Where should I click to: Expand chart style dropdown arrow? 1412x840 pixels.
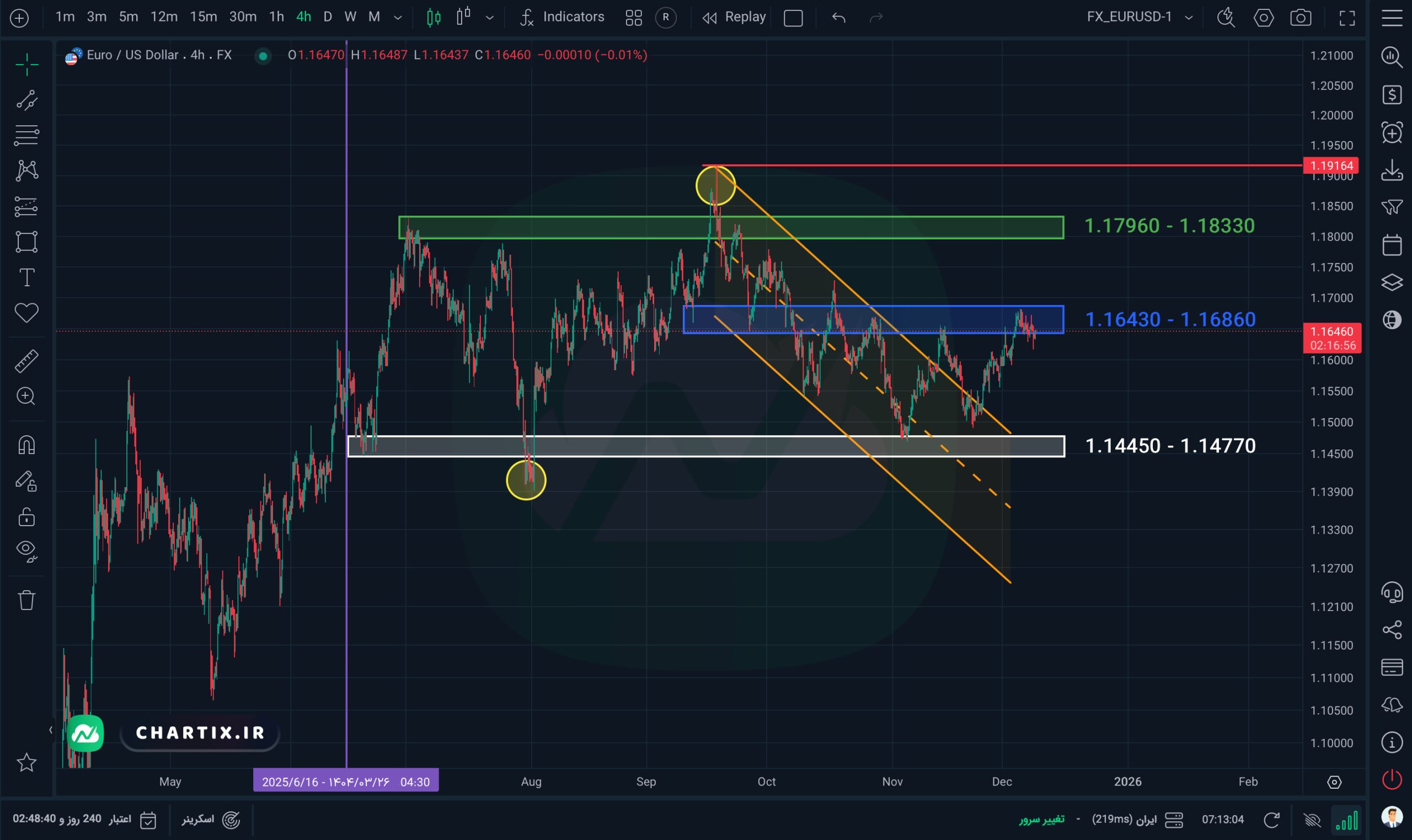coord(490,18)
